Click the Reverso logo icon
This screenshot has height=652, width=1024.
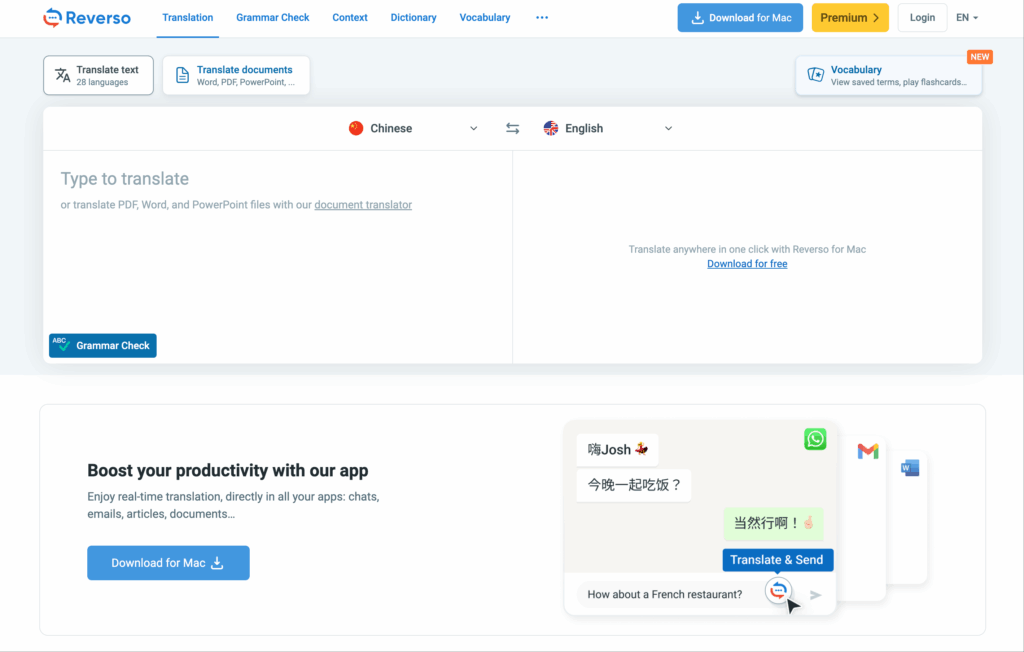point(53,17)
